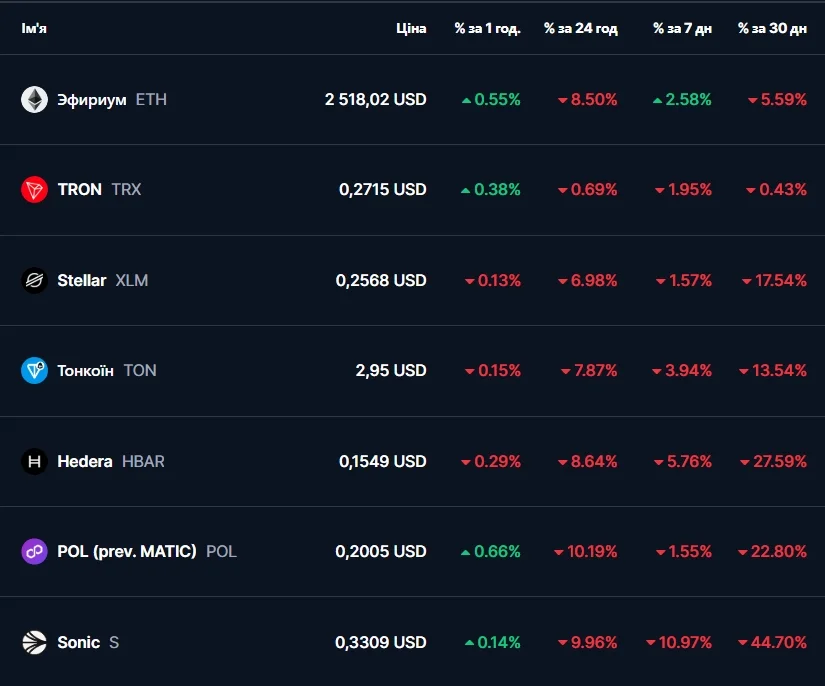Click TRON's 30-day change 0.43%
The height and width of the screenshot is (686, 825).
[777, 189]
